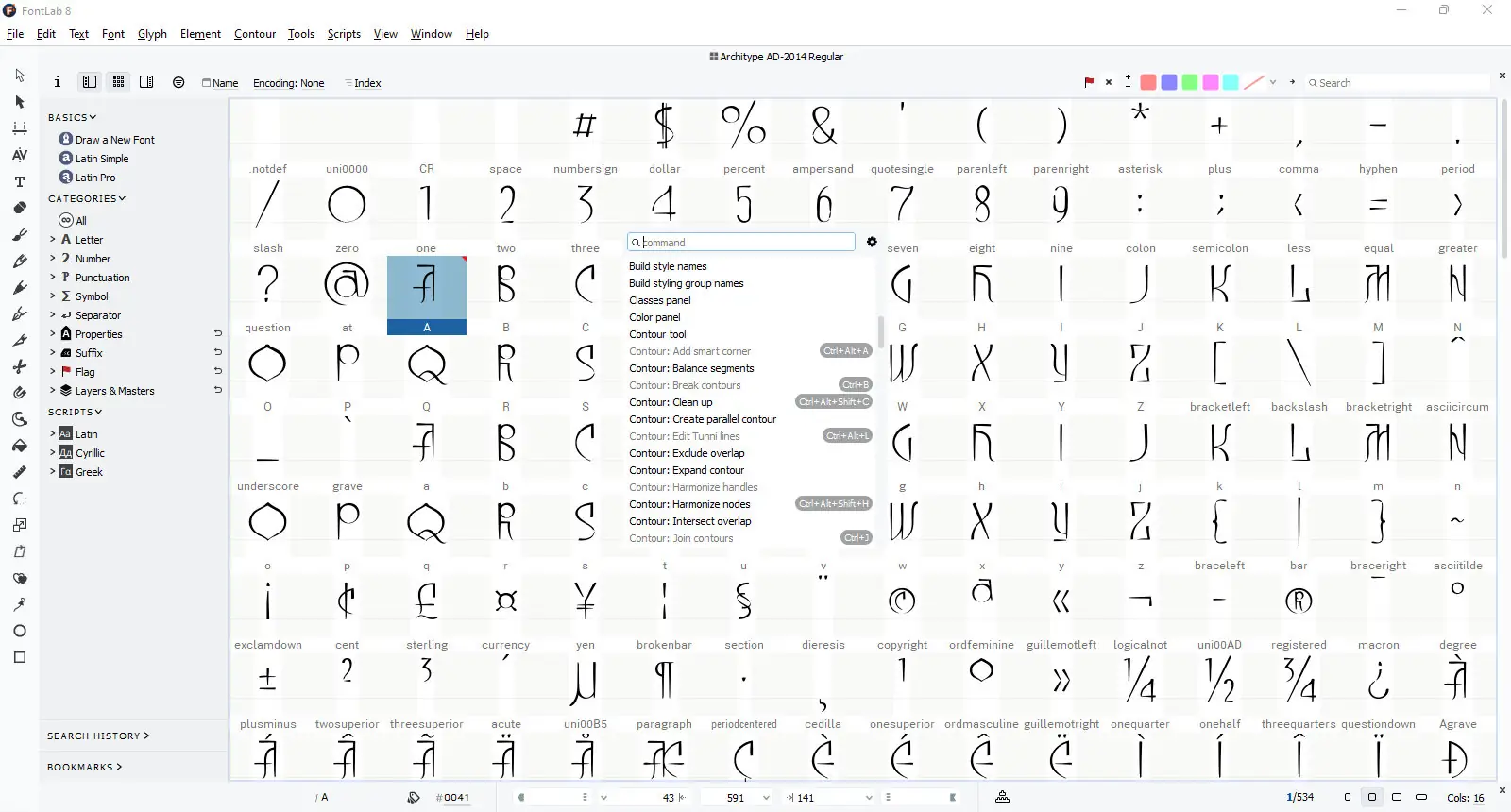The width and height of the screenshot is (1511, 812).
Task: Collapse the BASICS section
Action: (x=73, y=117)
